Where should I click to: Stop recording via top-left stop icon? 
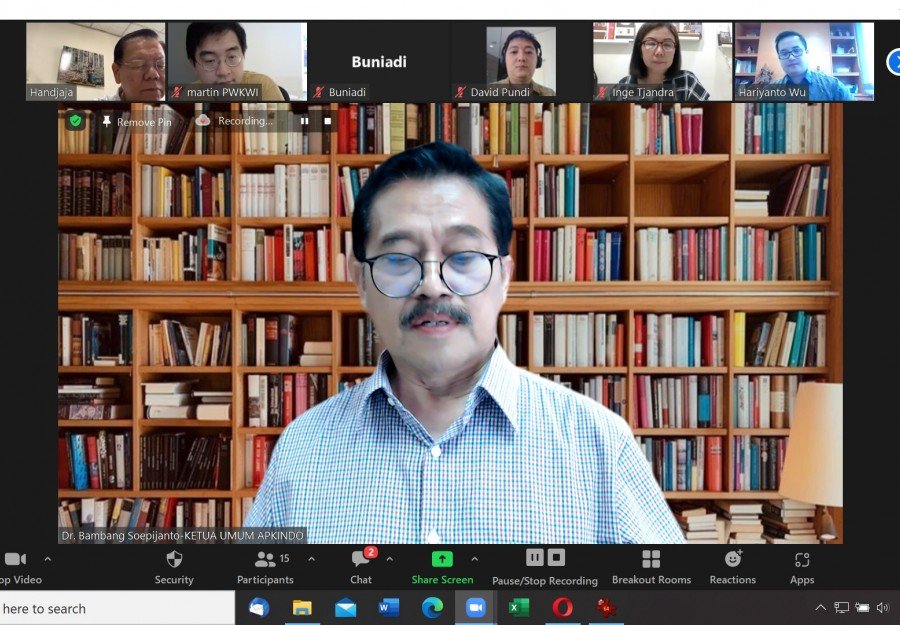pyautogui.click(x=328, y=121)
